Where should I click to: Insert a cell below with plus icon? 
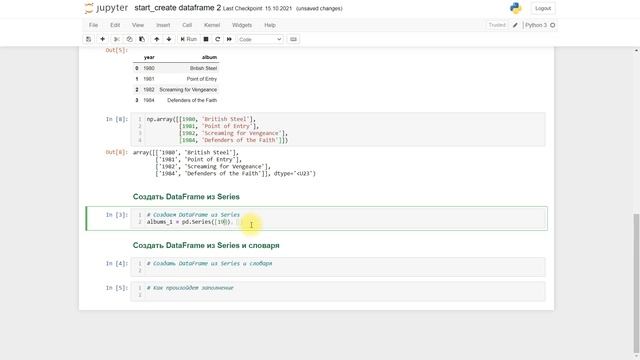coord(102,39)
